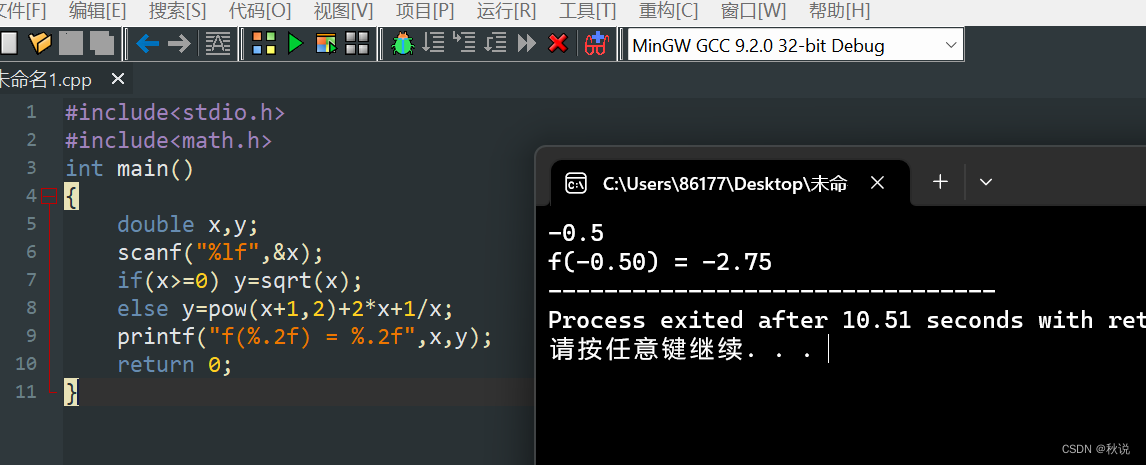
Task: Click the 请按任意键继续 prompt in console
Action: [680, 349]
